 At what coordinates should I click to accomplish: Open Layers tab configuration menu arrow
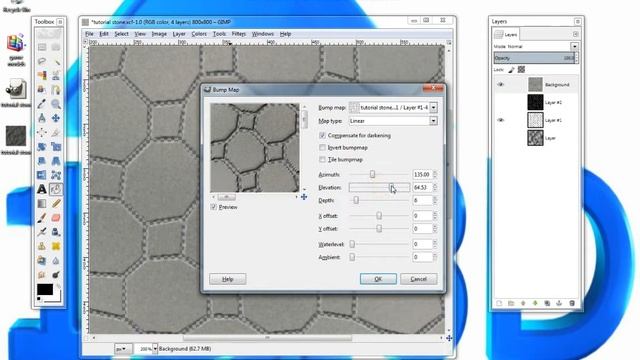click(x=576, y=34)
